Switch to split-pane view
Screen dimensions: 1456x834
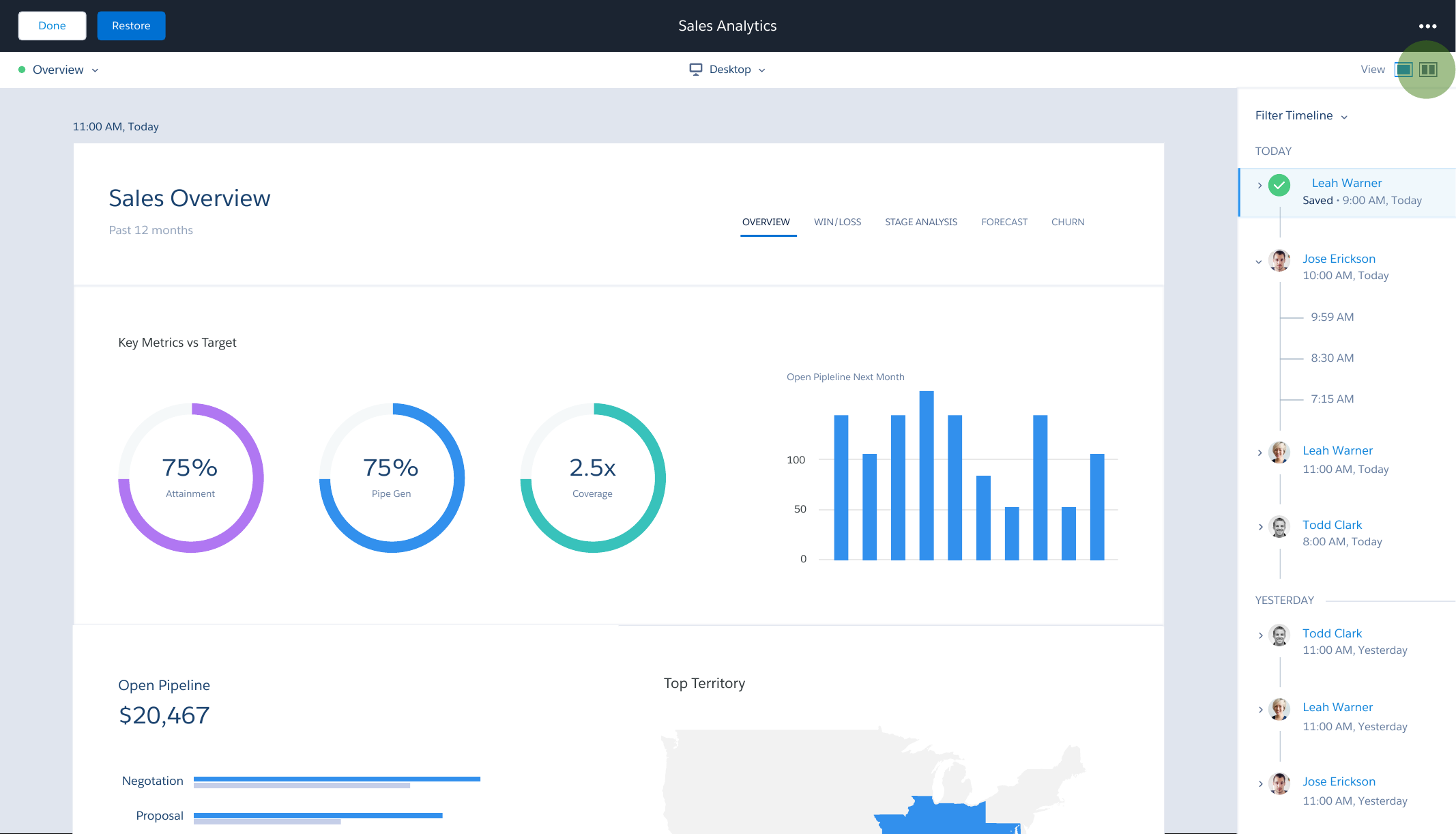click(1428, 70)
